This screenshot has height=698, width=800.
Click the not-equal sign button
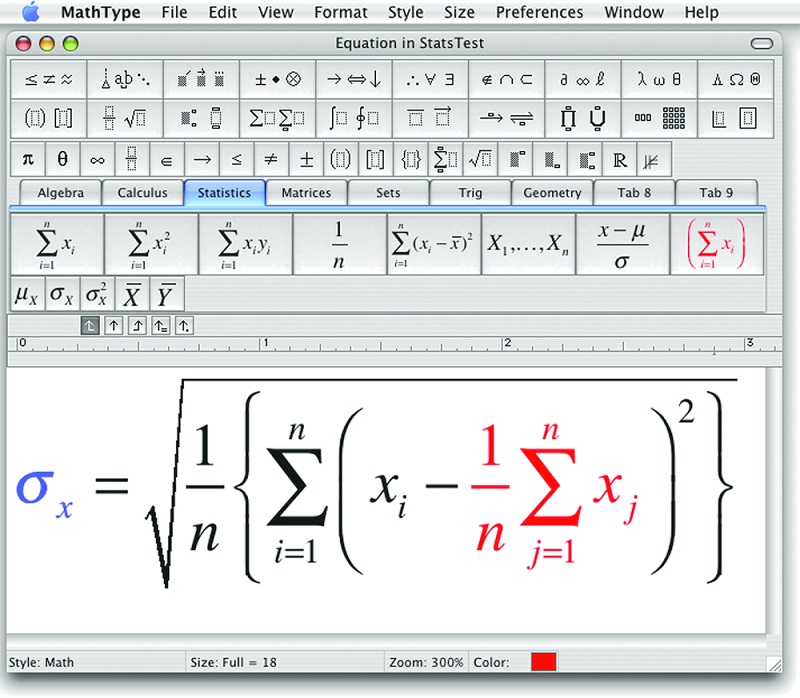[x=270, y=159]
